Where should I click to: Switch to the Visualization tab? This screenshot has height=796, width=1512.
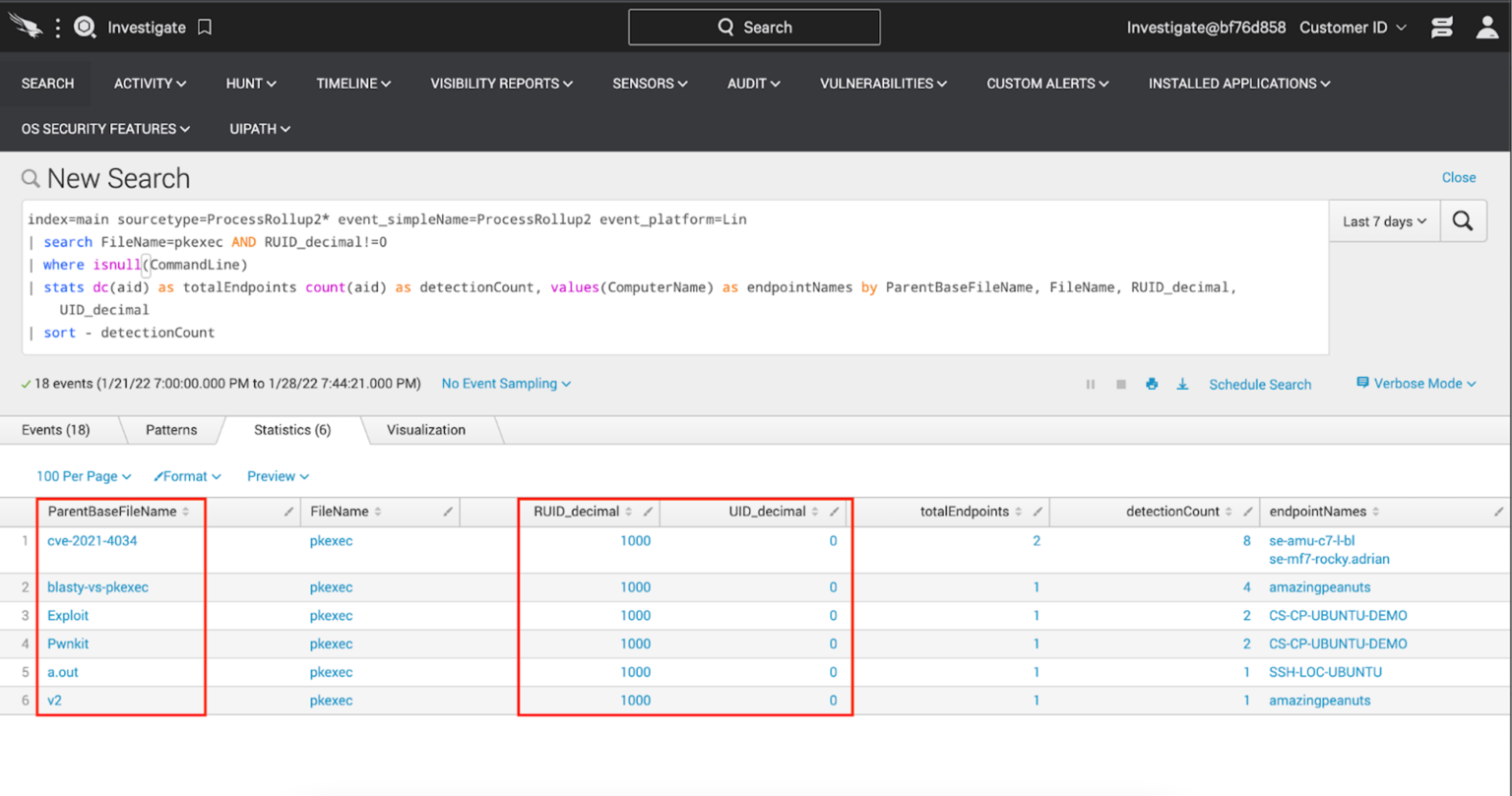tap(425, 429)
